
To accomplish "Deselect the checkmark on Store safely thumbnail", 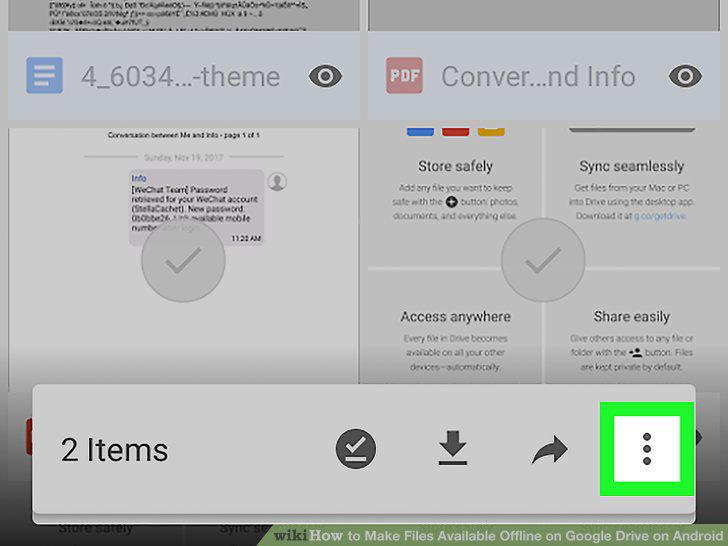I will click(543, 260).
